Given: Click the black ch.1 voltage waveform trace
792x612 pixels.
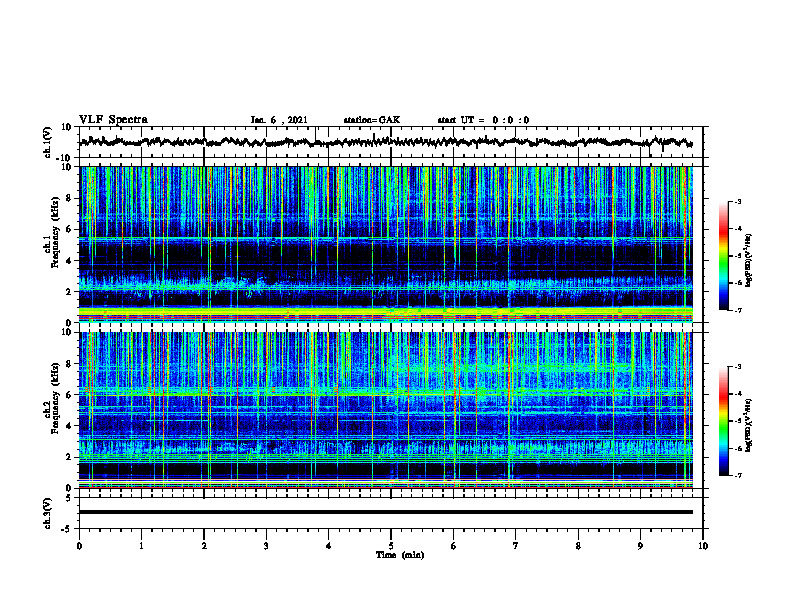Looking at the screenshot, I should click(385, 142).
